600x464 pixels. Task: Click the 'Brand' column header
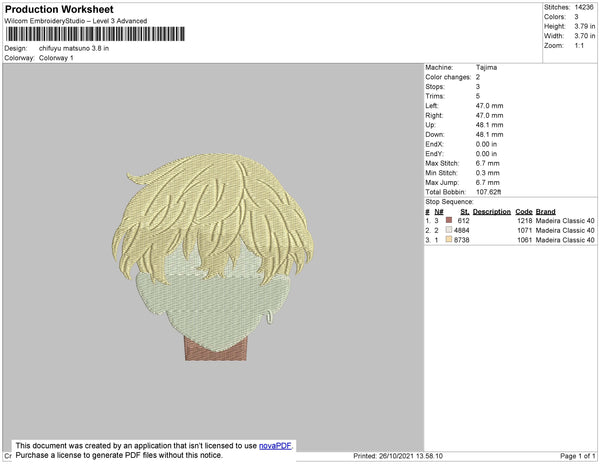[545, 212]
